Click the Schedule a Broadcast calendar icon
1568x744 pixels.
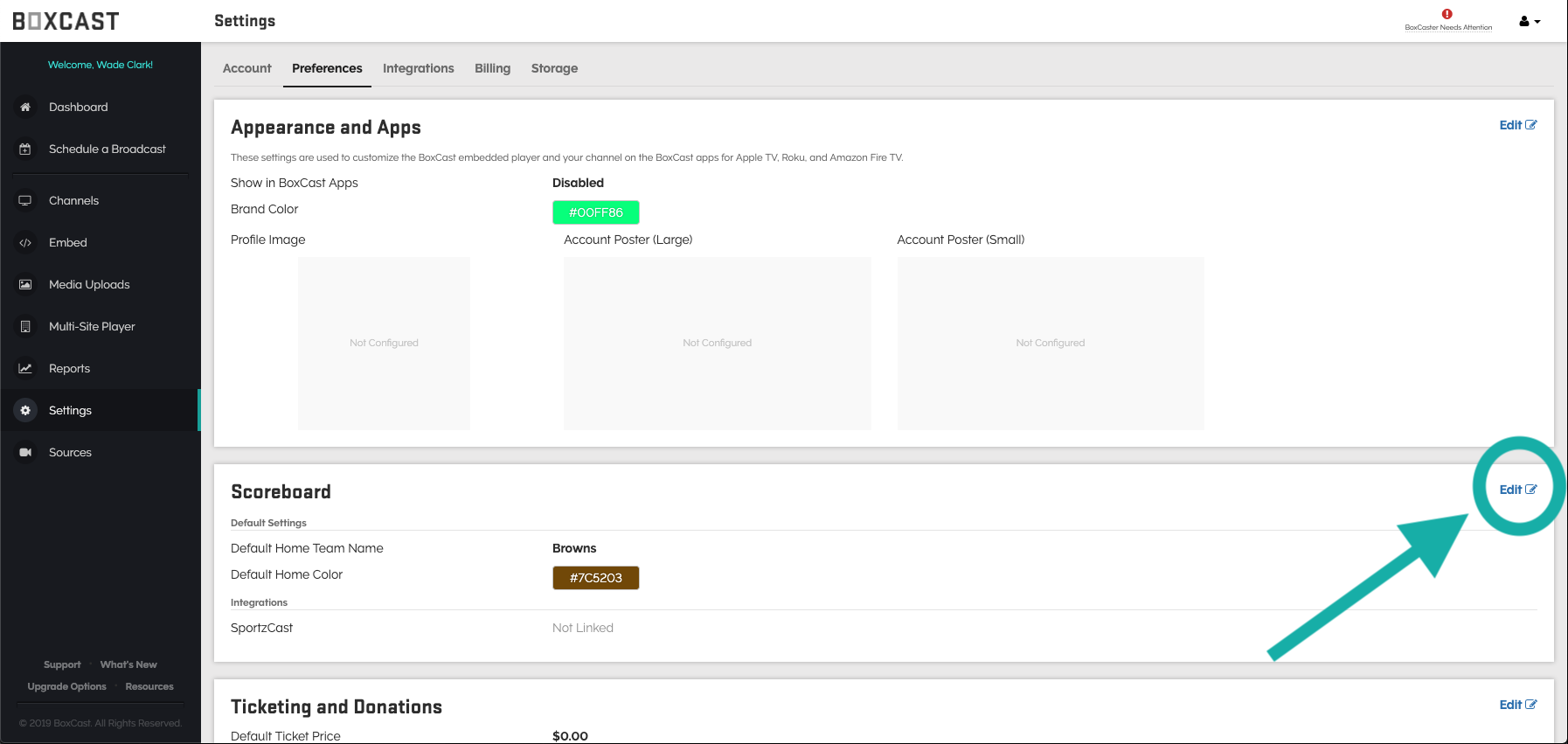coord(25,149)
